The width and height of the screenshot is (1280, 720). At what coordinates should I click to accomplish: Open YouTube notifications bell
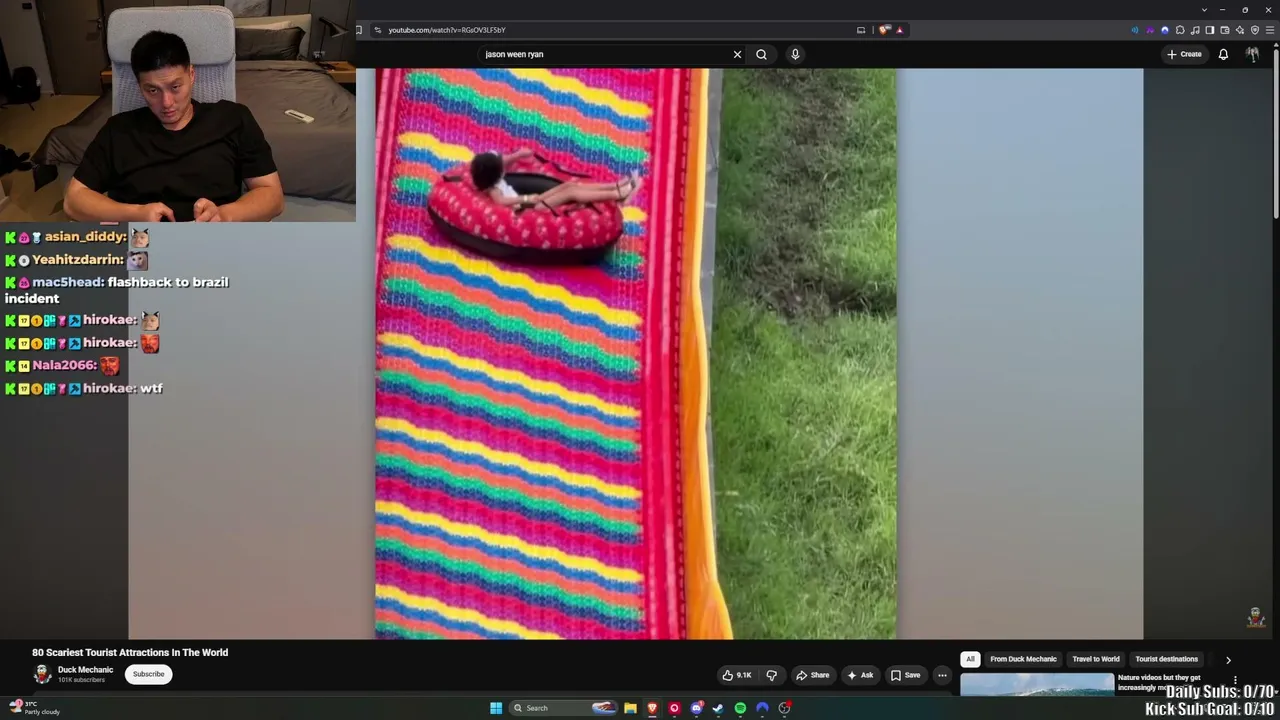(1223, 54)
